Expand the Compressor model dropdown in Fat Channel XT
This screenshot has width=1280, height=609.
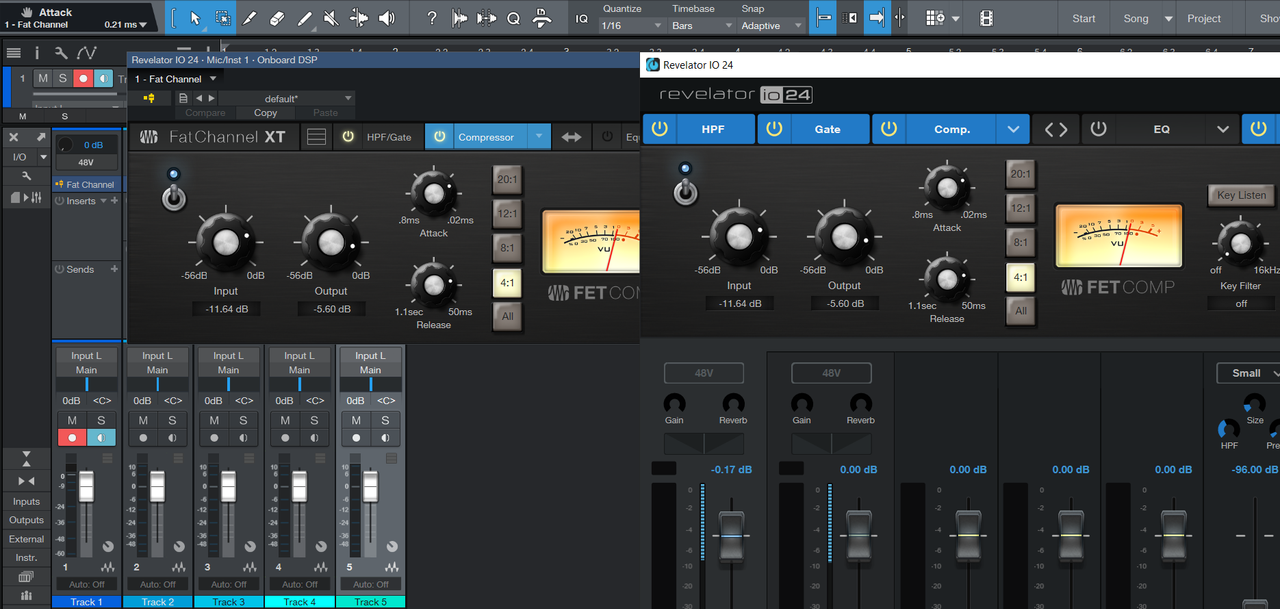coord(539,137)
